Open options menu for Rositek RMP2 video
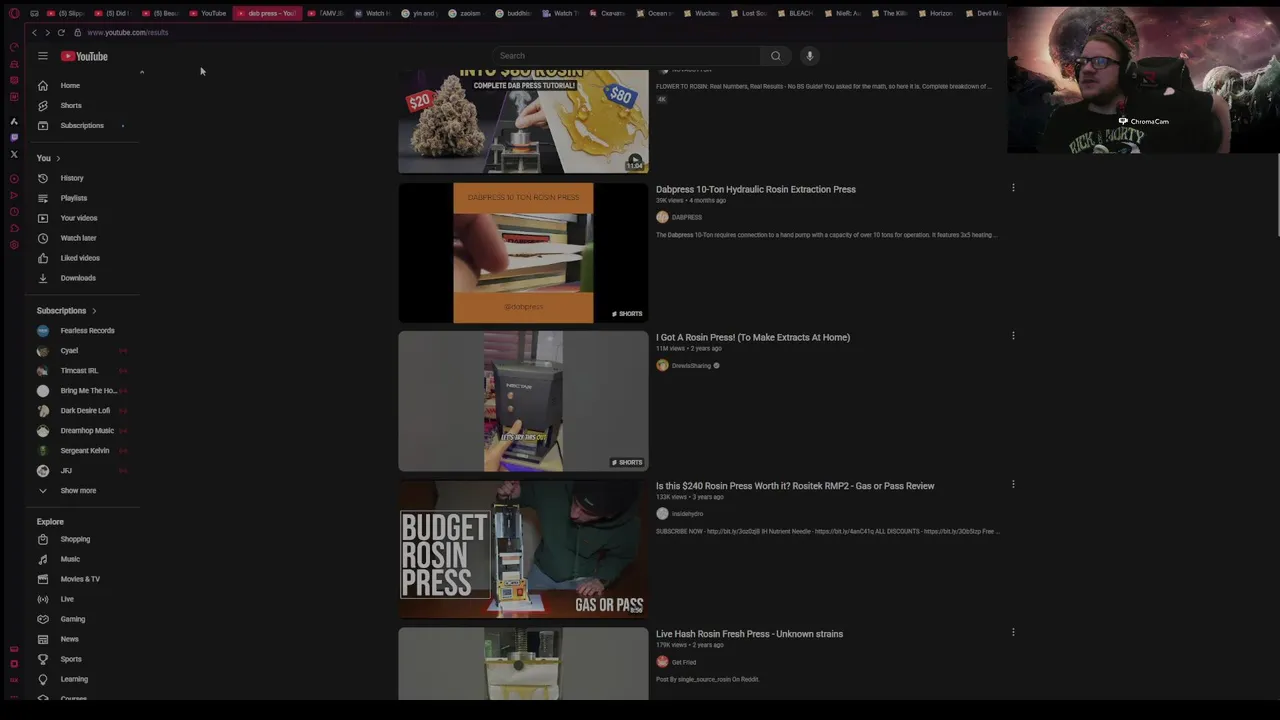 pyautogui.click(x=1013, y=485)
